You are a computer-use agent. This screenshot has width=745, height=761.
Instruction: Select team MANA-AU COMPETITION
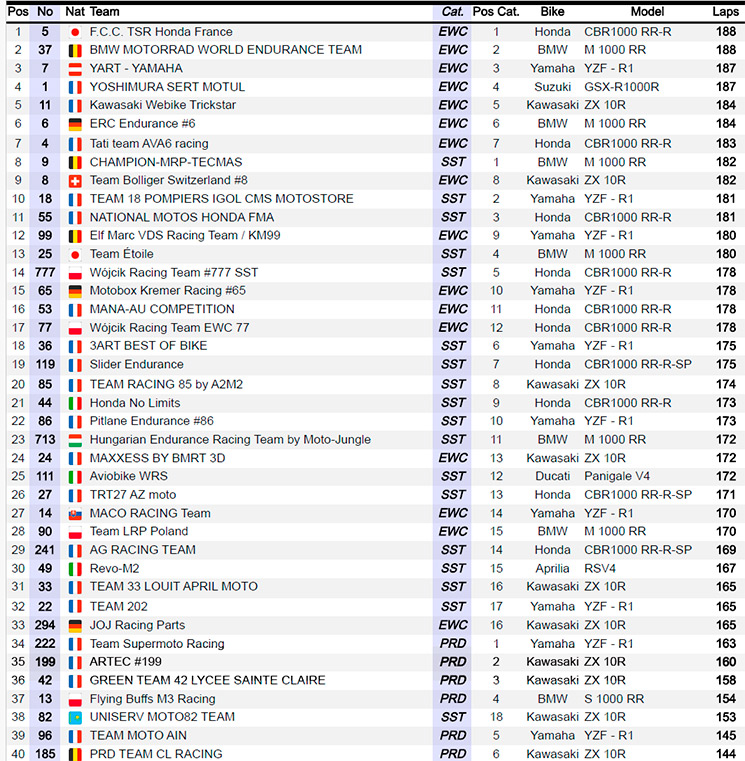[162, 309]
